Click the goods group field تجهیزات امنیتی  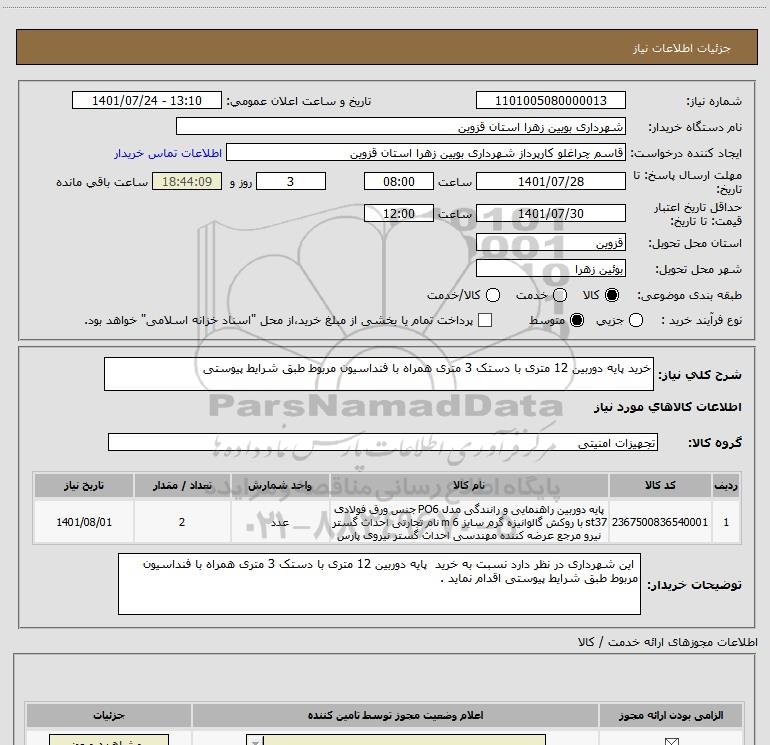click(383, 442)
